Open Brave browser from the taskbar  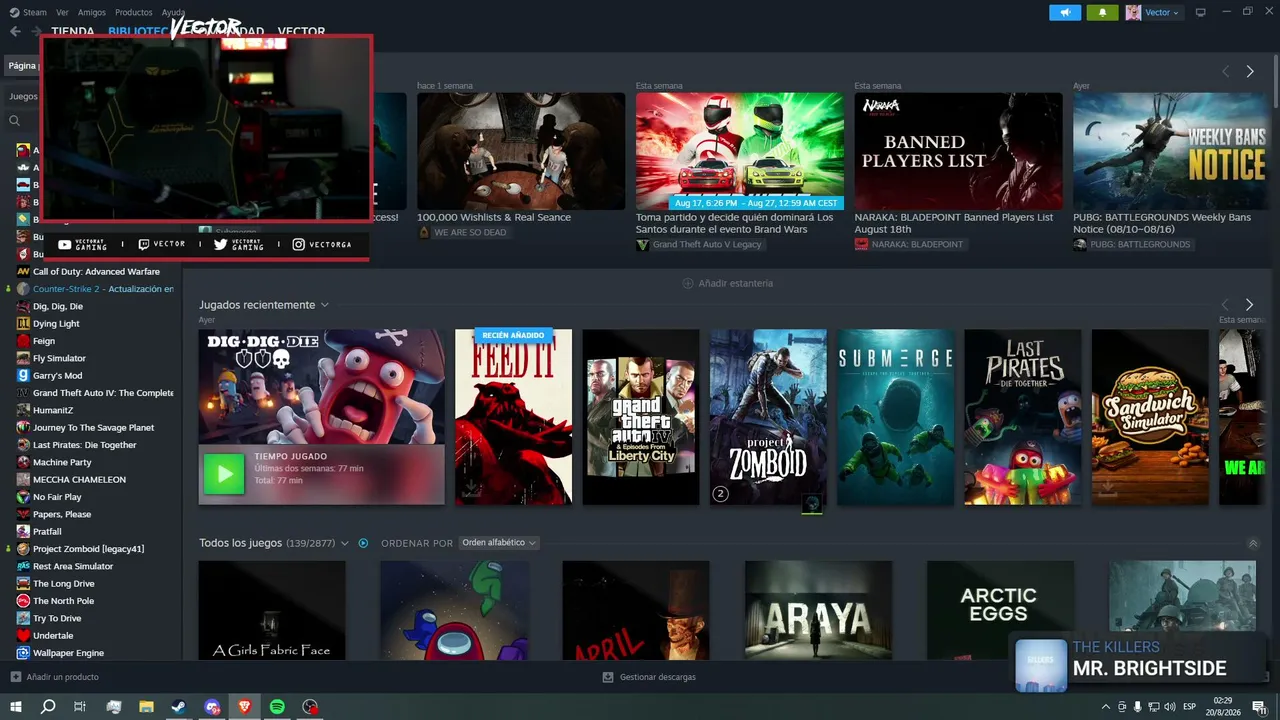[244, 707]
